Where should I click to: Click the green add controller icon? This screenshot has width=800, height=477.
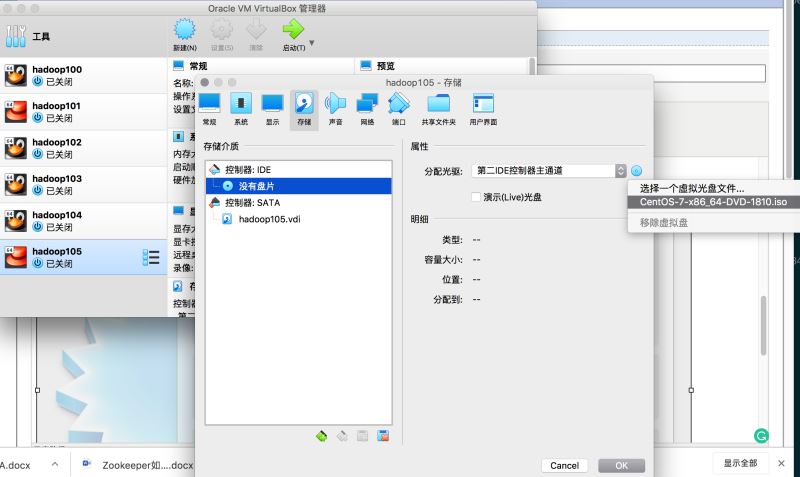[x=321, y=436]
